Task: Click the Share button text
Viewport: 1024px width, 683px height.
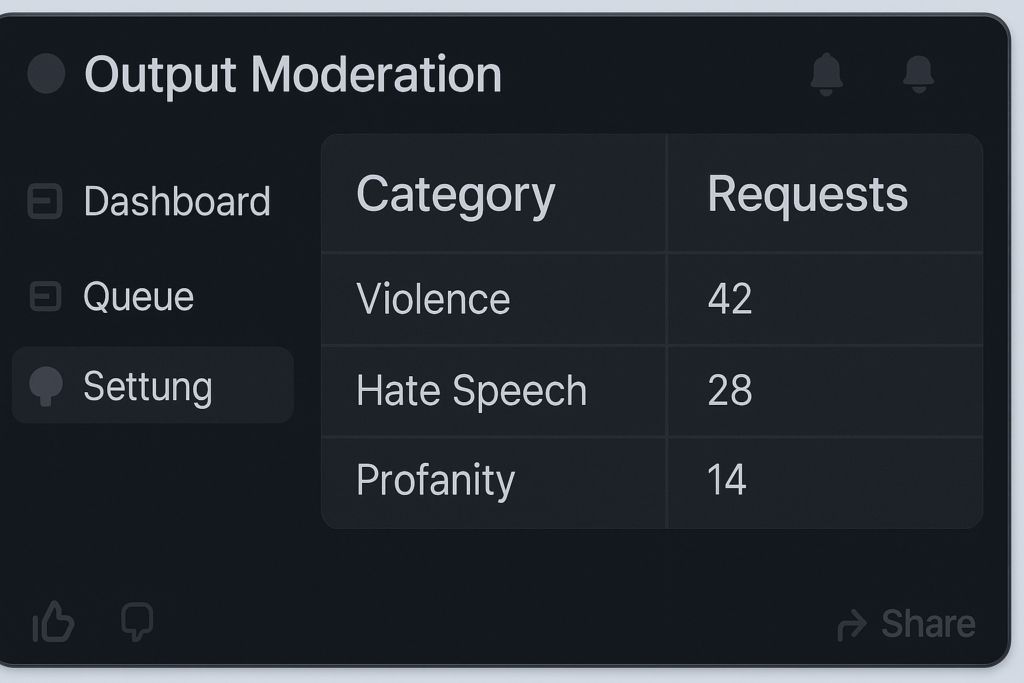Action: 928,624
